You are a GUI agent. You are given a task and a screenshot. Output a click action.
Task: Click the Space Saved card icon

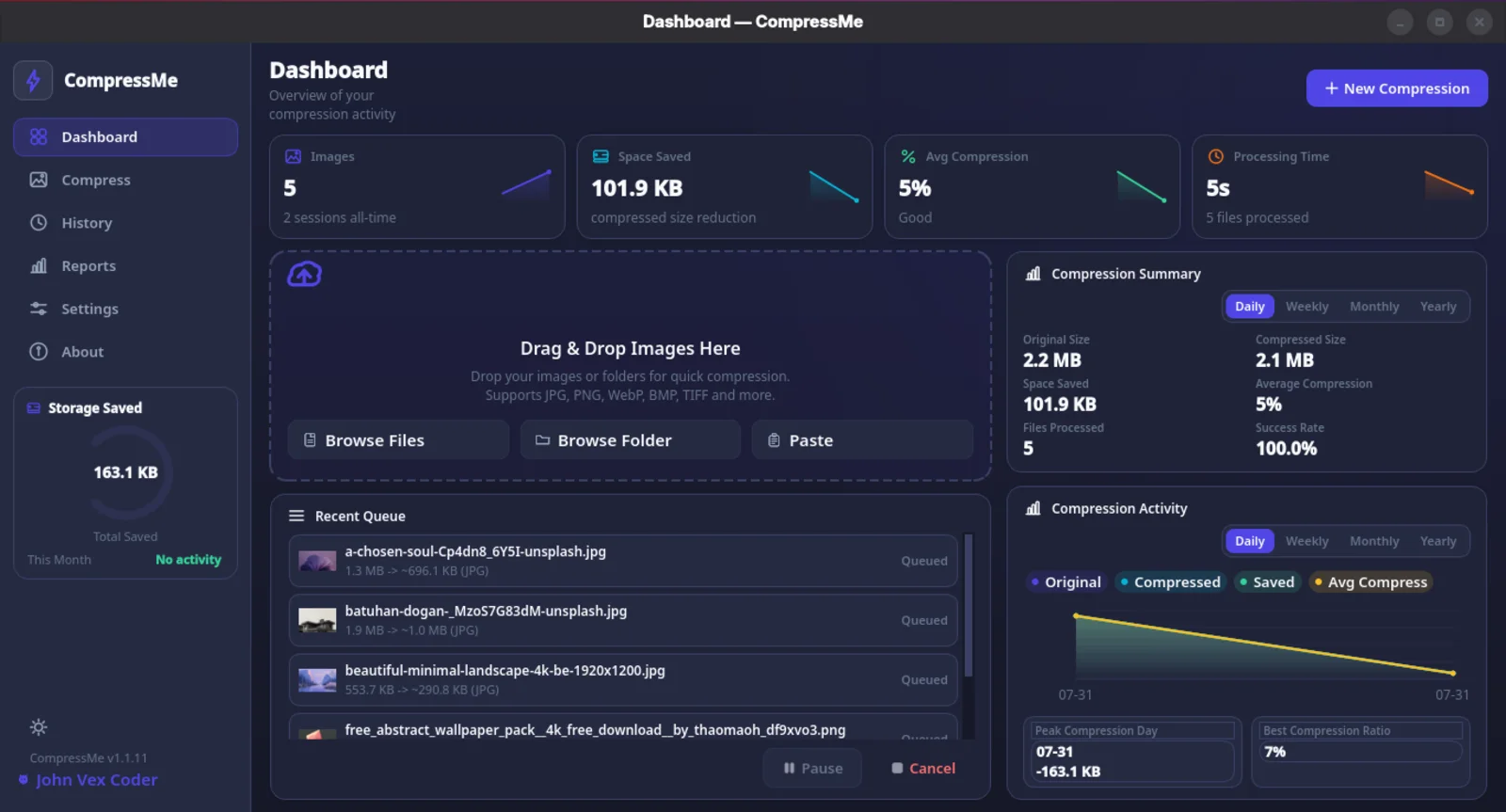pyautogui.click(x=601, y=156)
